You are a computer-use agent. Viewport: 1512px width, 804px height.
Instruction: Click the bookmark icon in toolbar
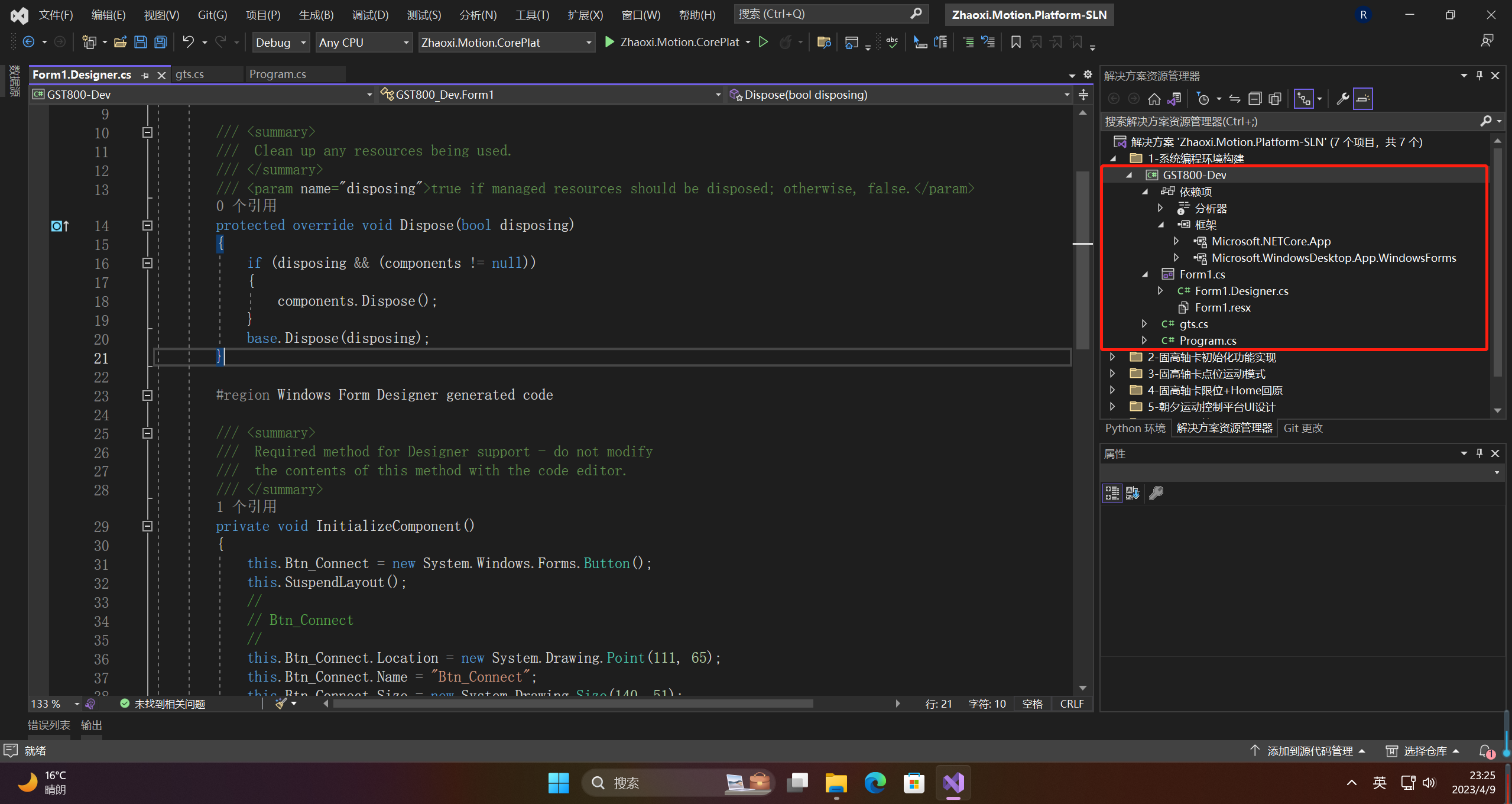click(1015, 42)
